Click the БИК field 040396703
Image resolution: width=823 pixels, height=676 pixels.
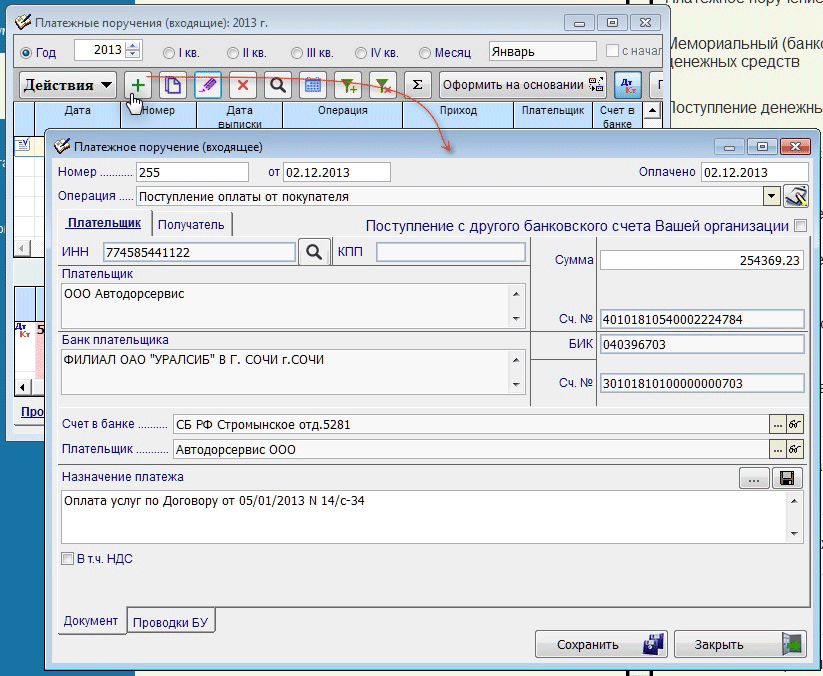(x=702, y=344)
